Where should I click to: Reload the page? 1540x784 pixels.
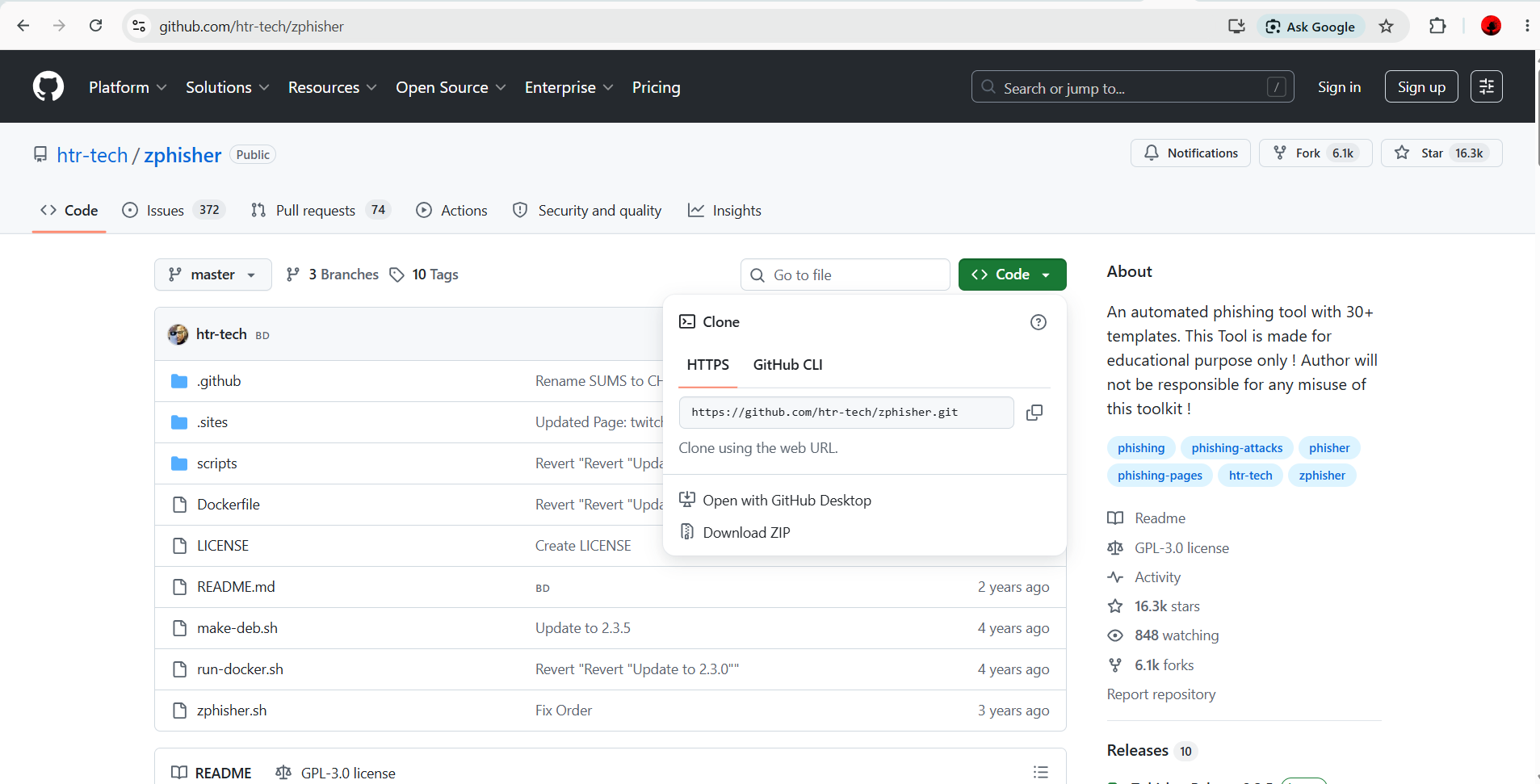(95, 27)
